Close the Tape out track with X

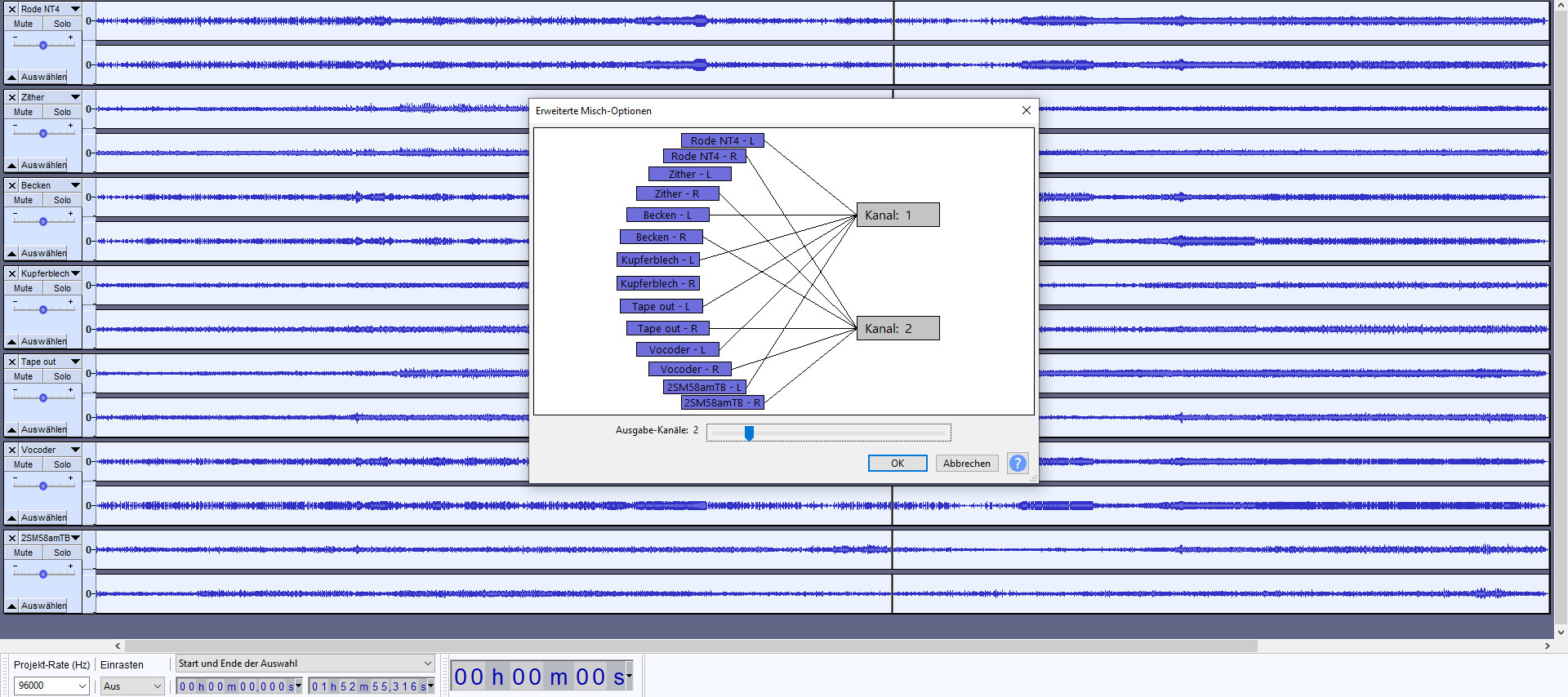(12, 362)
